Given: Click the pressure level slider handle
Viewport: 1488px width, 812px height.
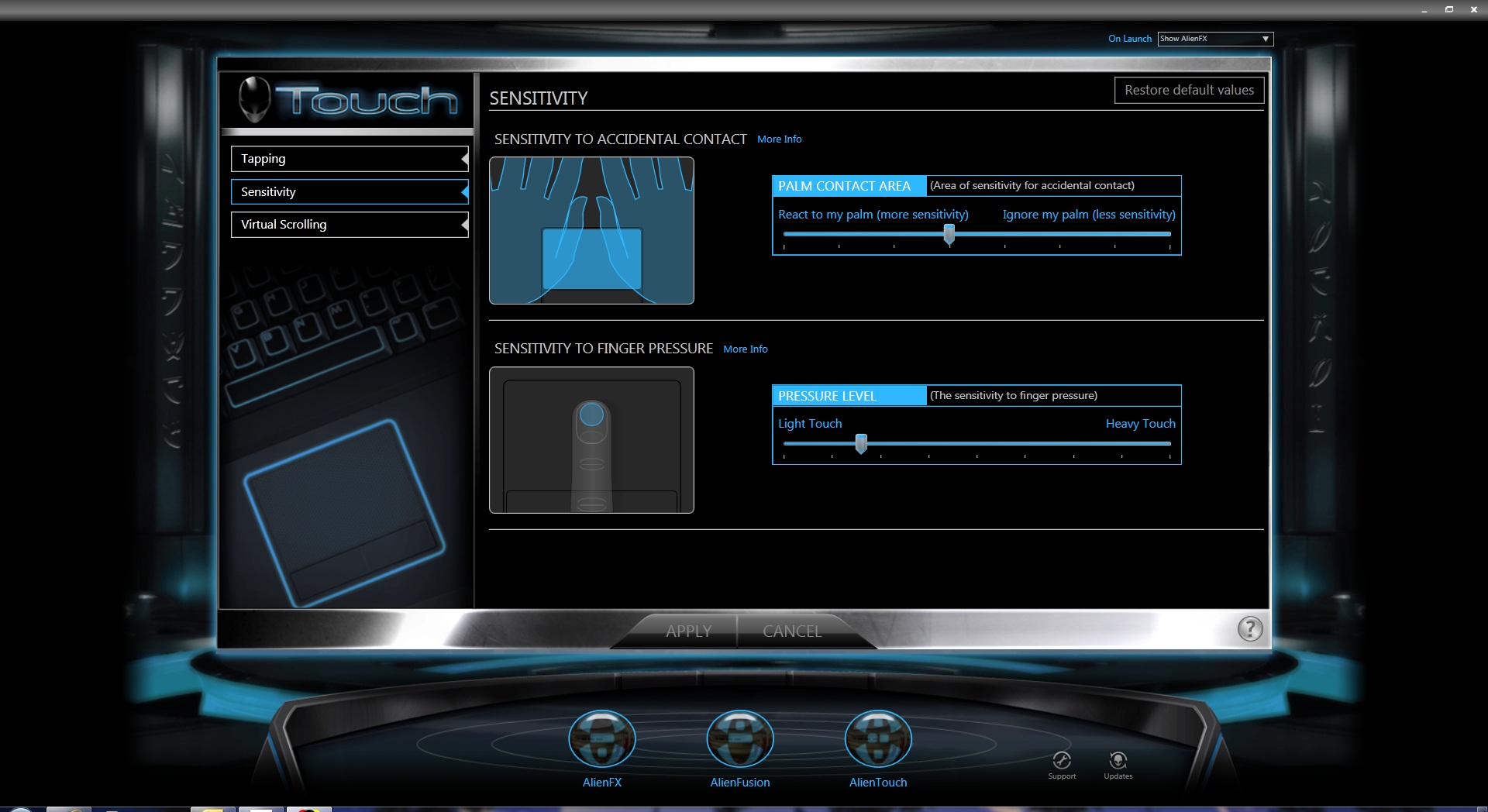Looking at the screenshot, I should [x=860, y=444].
